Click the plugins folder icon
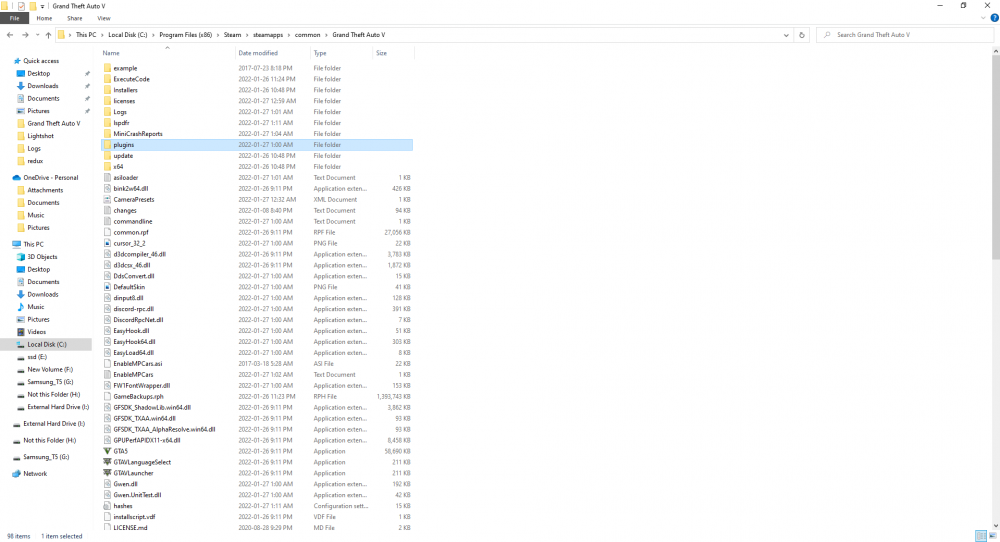The image size is (1000, 542). (107, 145)
